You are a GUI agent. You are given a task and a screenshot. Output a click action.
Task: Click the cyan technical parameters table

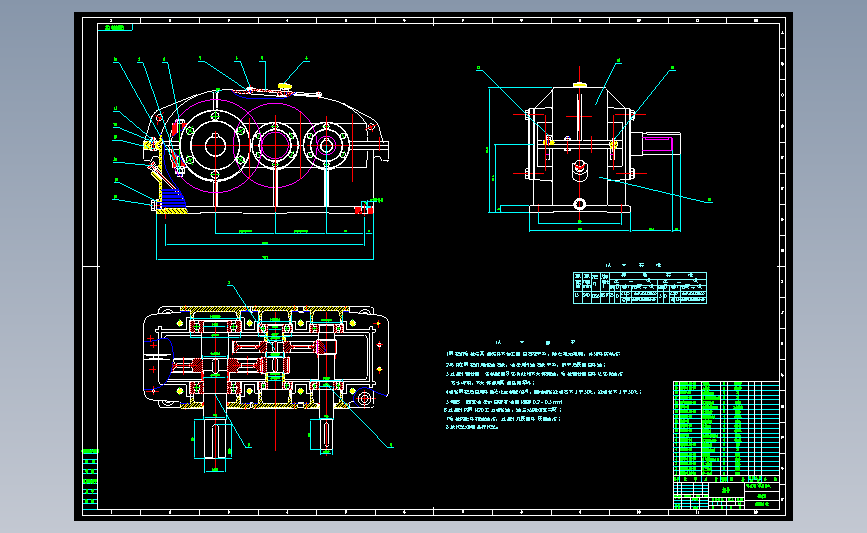click(x=640, y=288)
